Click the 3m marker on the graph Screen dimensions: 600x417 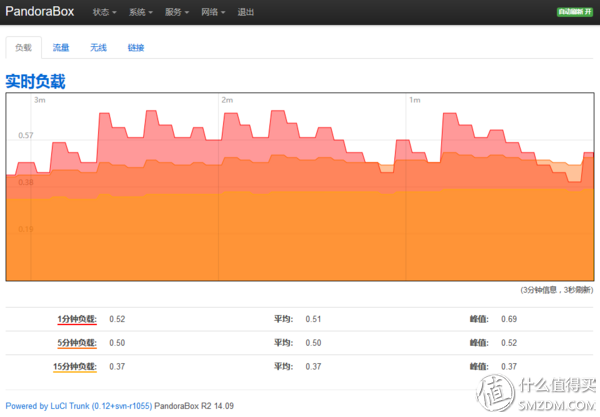[x=40, y=100]
